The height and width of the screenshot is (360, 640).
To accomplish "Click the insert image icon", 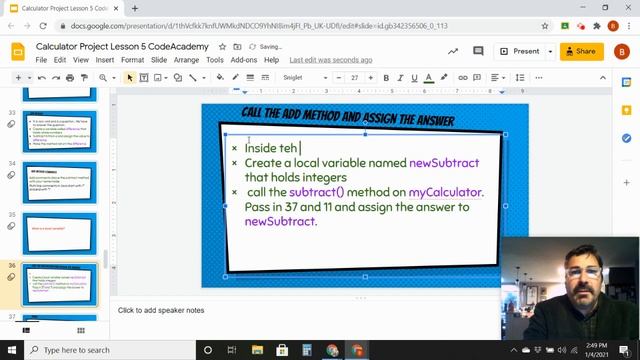I will click(x=158, y=78).
